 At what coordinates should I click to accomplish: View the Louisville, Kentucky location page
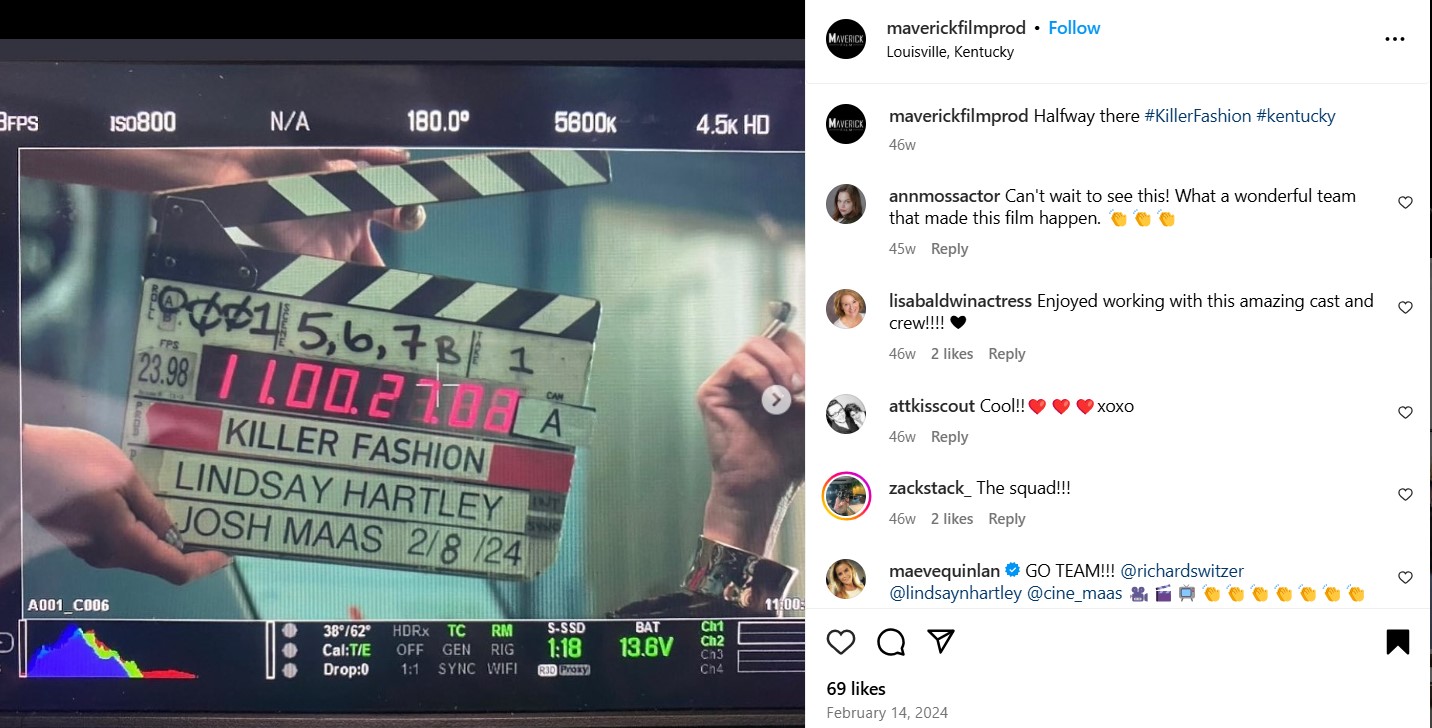click(950, 51)
